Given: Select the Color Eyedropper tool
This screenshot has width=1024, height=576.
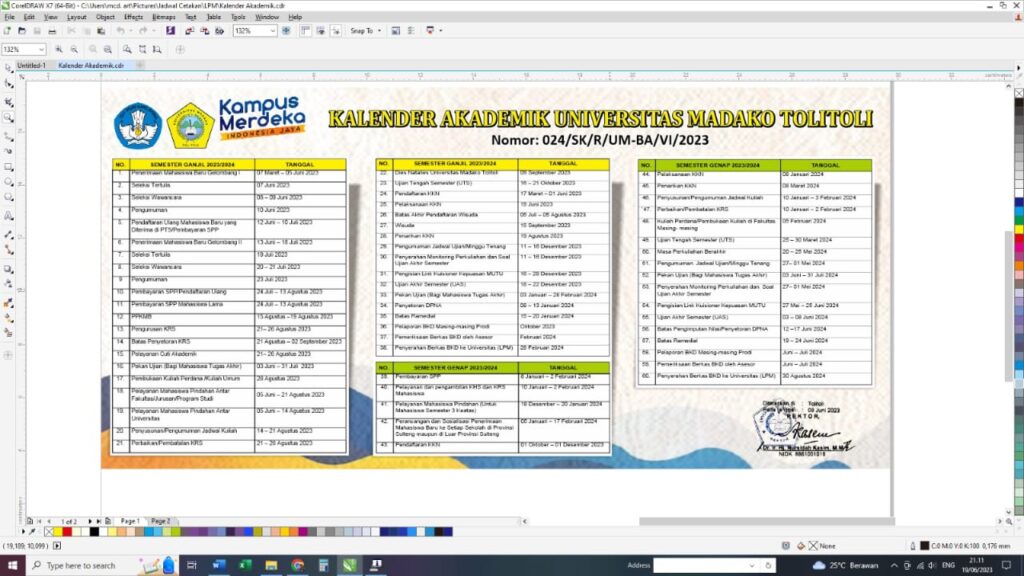Looking at the screenshot, I should click(x=8, y=302).
